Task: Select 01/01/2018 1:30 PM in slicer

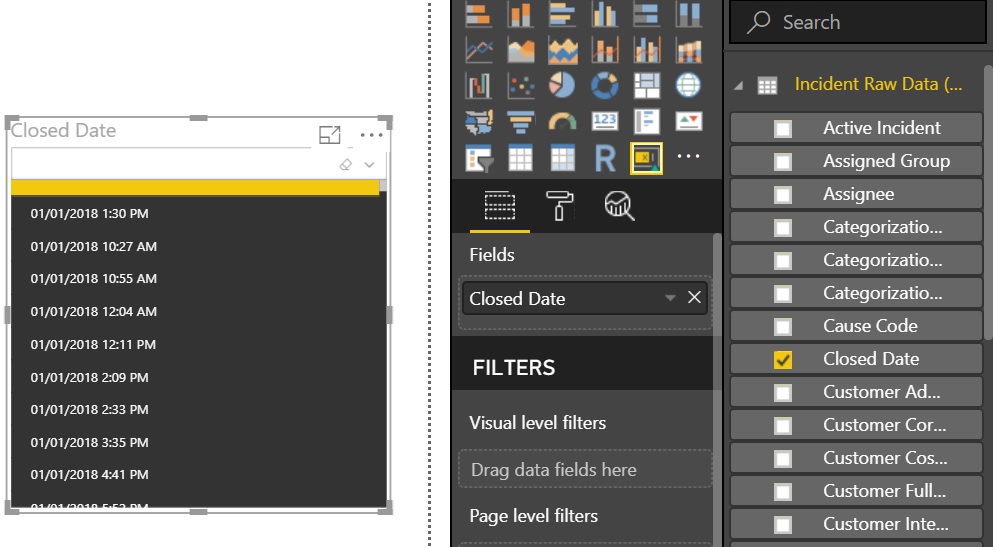Action: coord(89,214)
